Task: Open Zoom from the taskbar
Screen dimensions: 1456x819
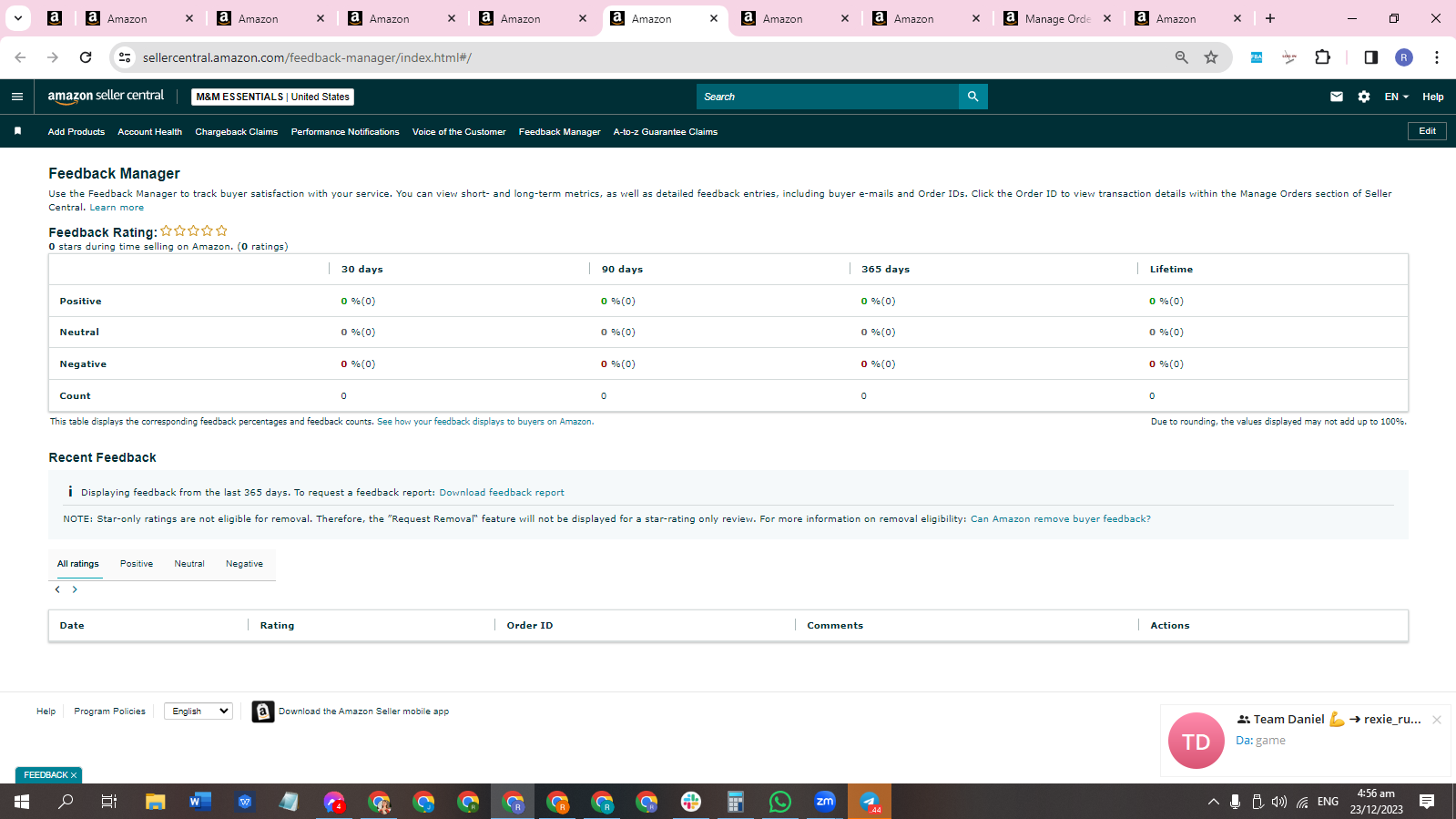Action: pyautogui.click(x=825, y=802)
